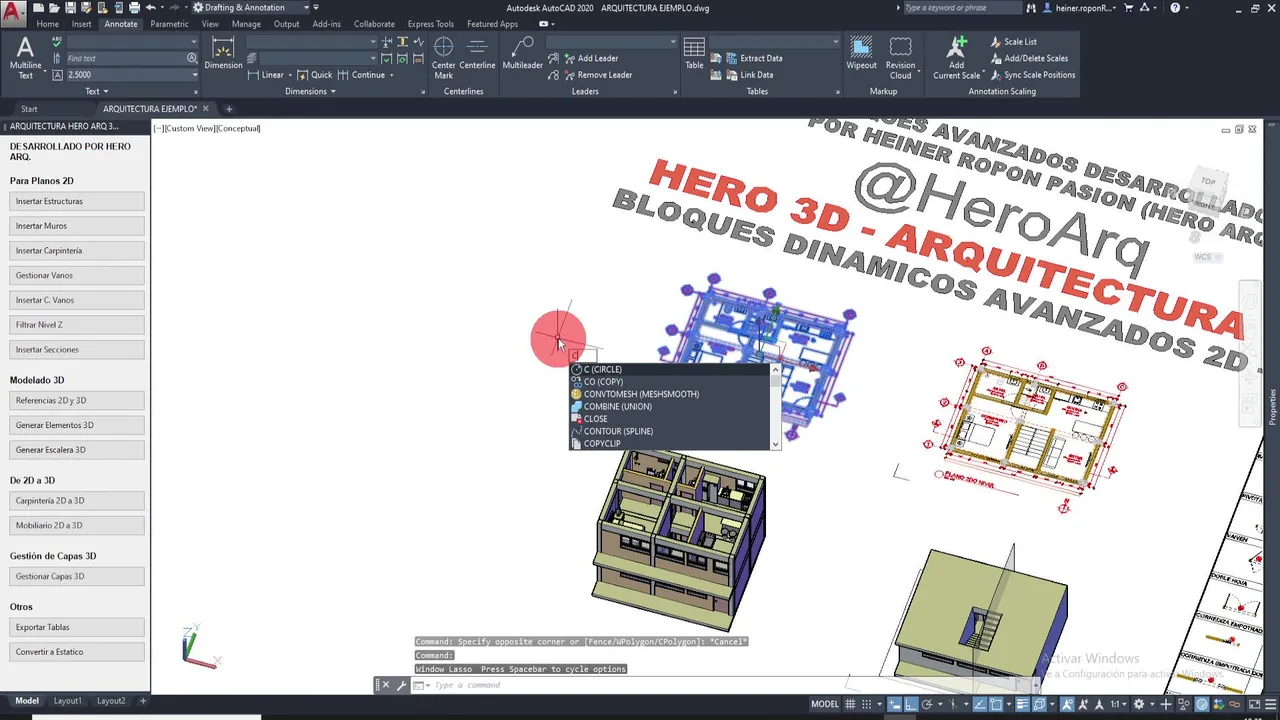Insert a Table from the ribbon

(x=694, y=54)
